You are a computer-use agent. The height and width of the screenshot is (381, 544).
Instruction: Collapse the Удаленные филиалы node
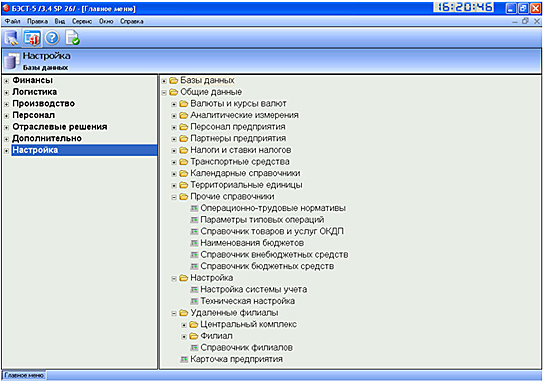(x=174, y=314)
